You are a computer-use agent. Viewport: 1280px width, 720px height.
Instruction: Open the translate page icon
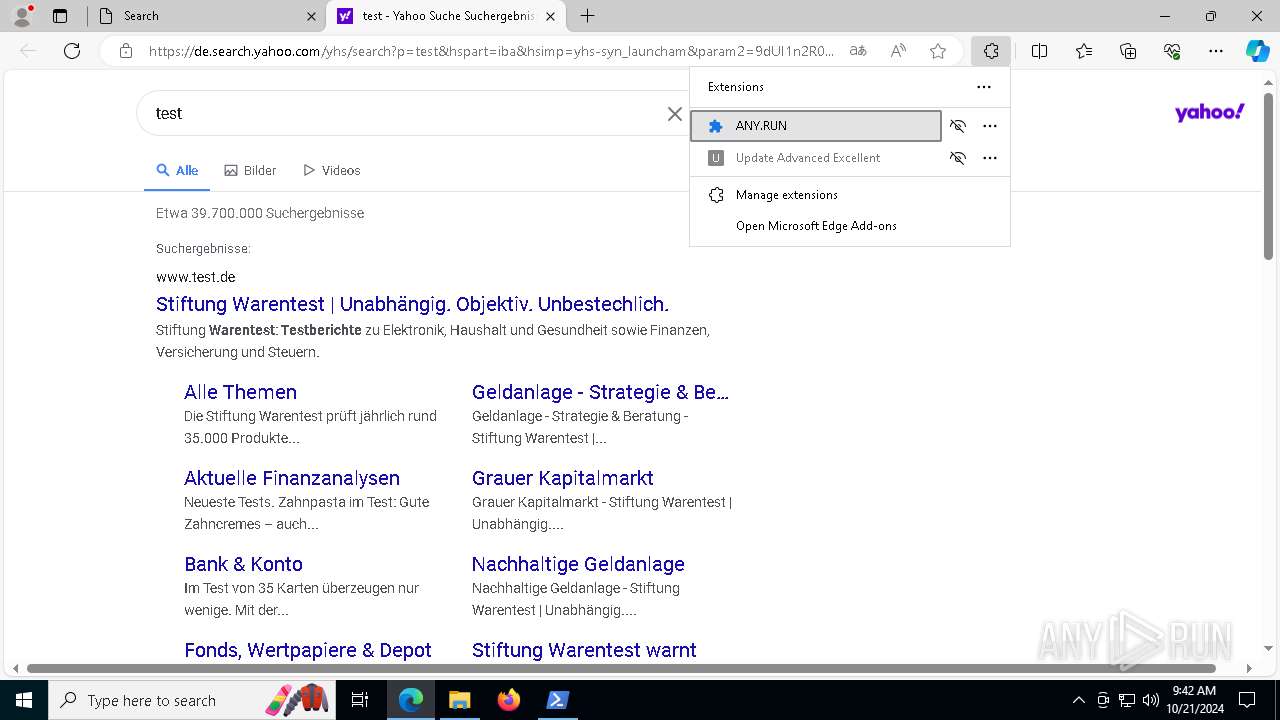click(x=858, y=51)
